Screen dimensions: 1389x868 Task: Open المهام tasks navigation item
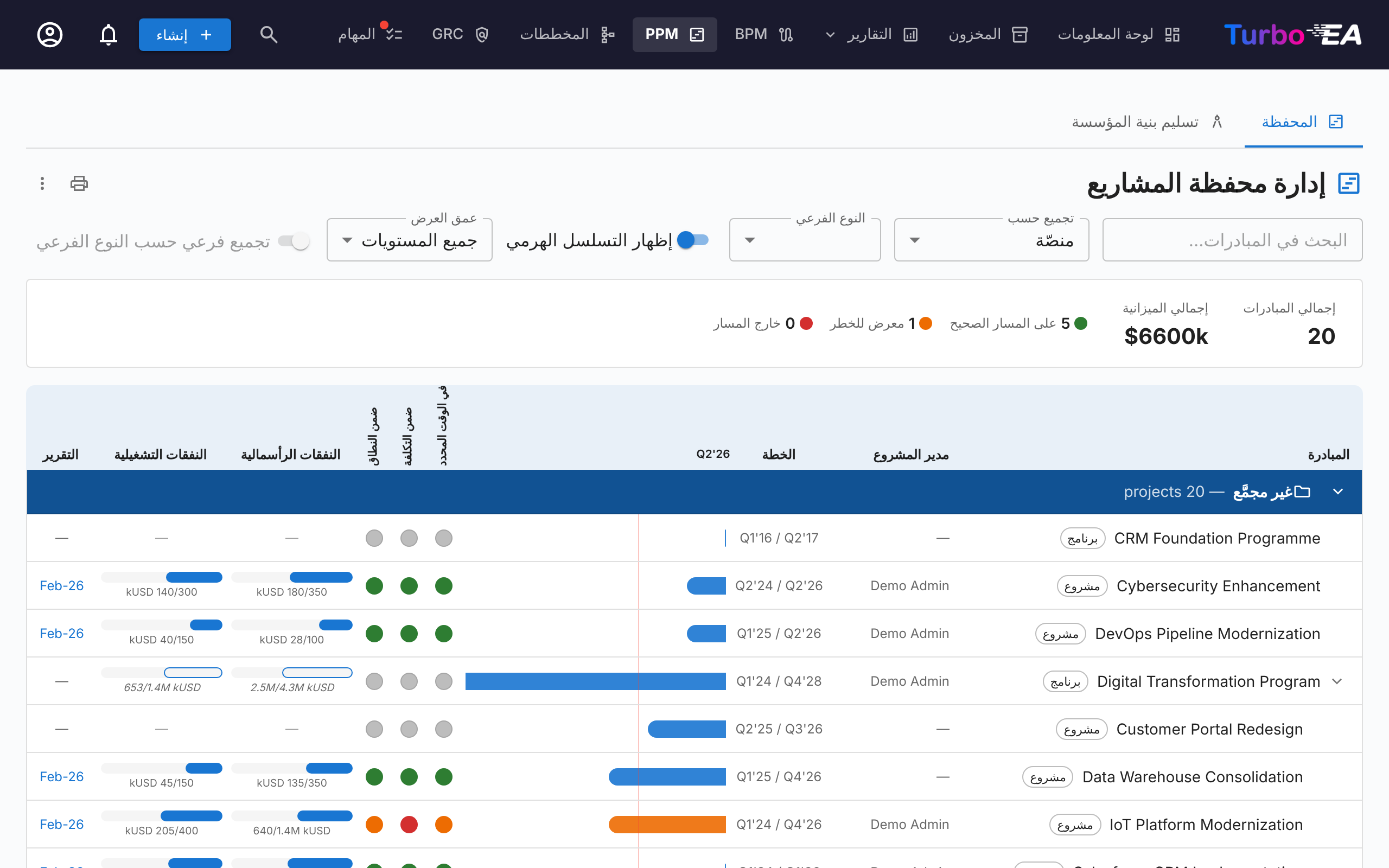point(370,34)
